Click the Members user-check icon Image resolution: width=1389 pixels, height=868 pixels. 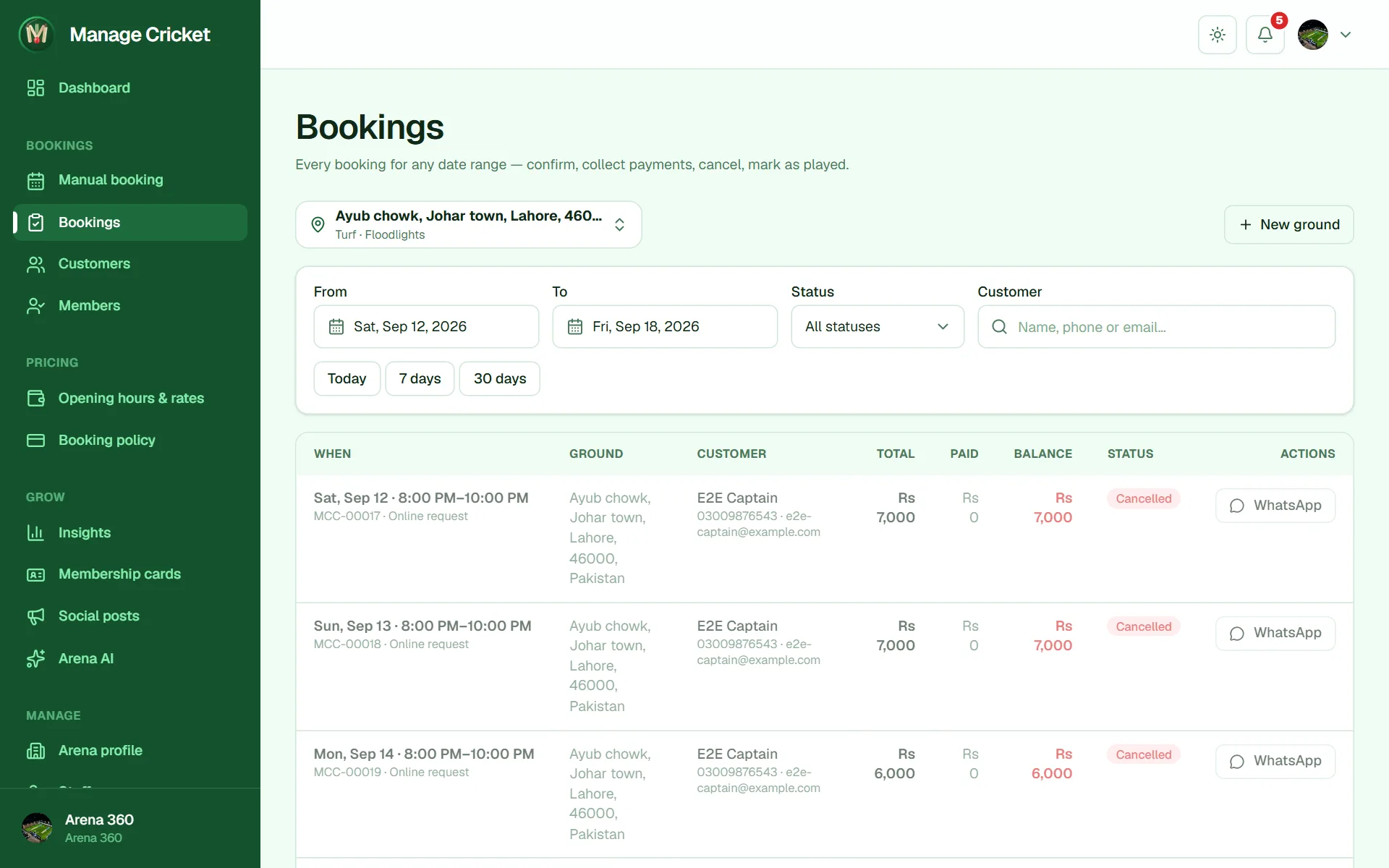(35, 306)
